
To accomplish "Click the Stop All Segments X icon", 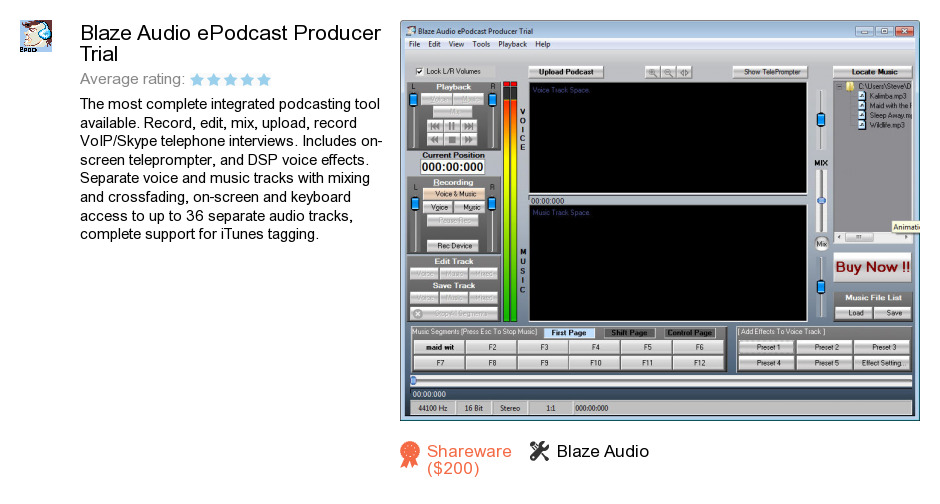I will 418,313.
